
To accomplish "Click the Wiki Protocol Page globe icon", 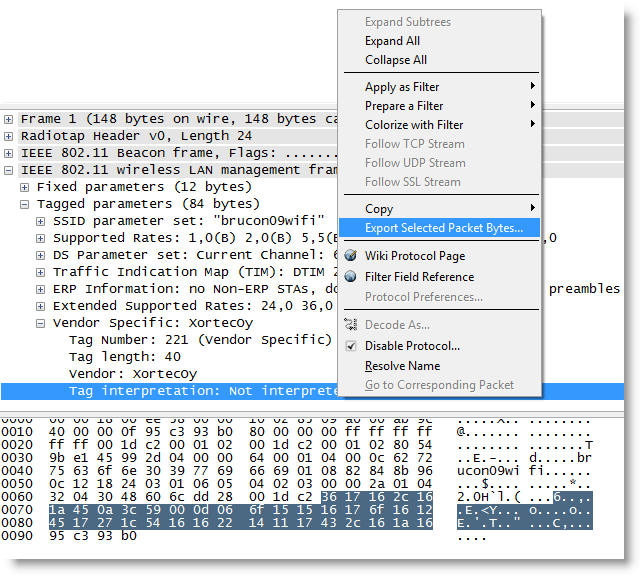I will click(351, 255).
